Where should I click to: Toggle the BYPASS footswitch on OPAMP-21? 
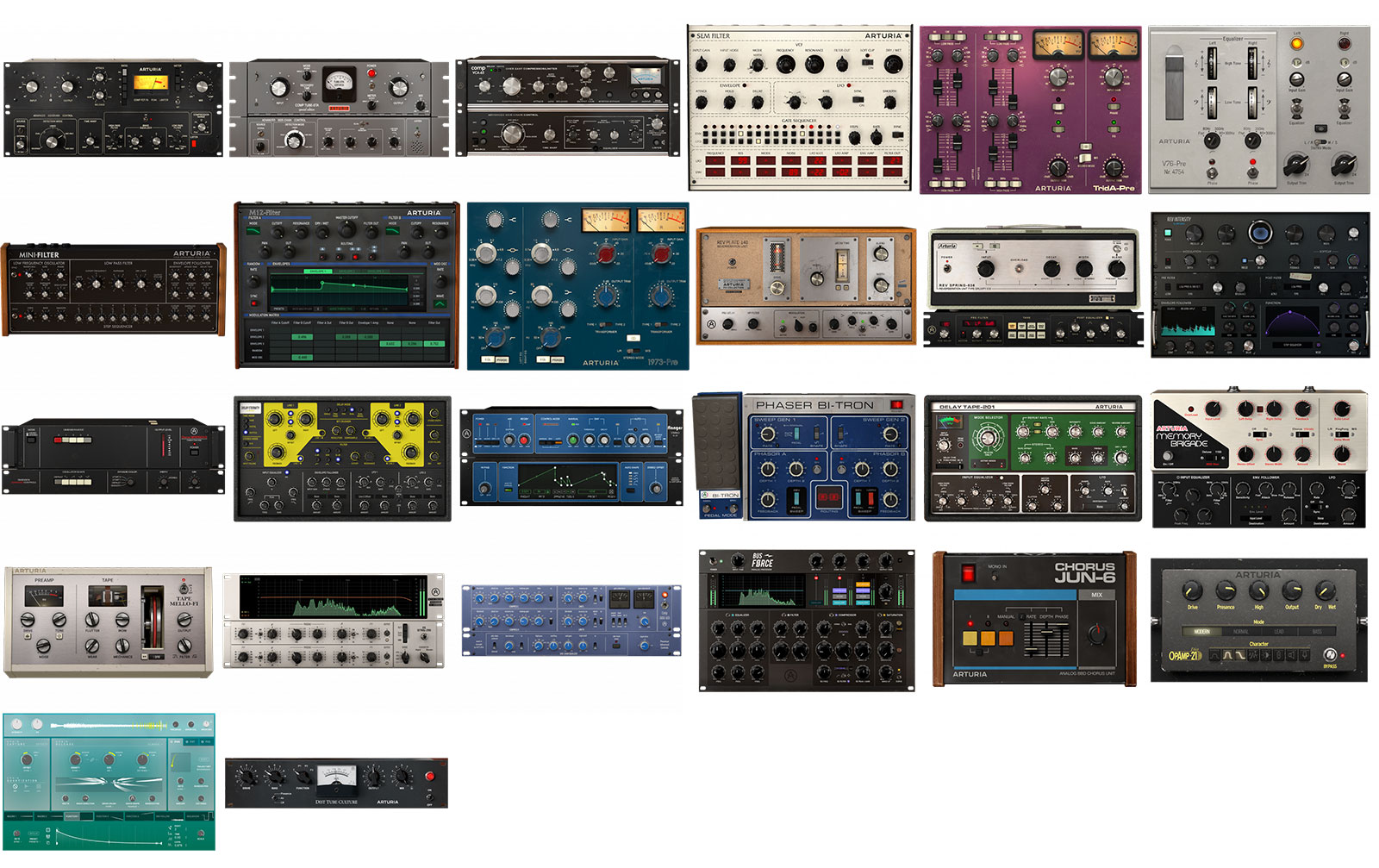[1330, 655]
